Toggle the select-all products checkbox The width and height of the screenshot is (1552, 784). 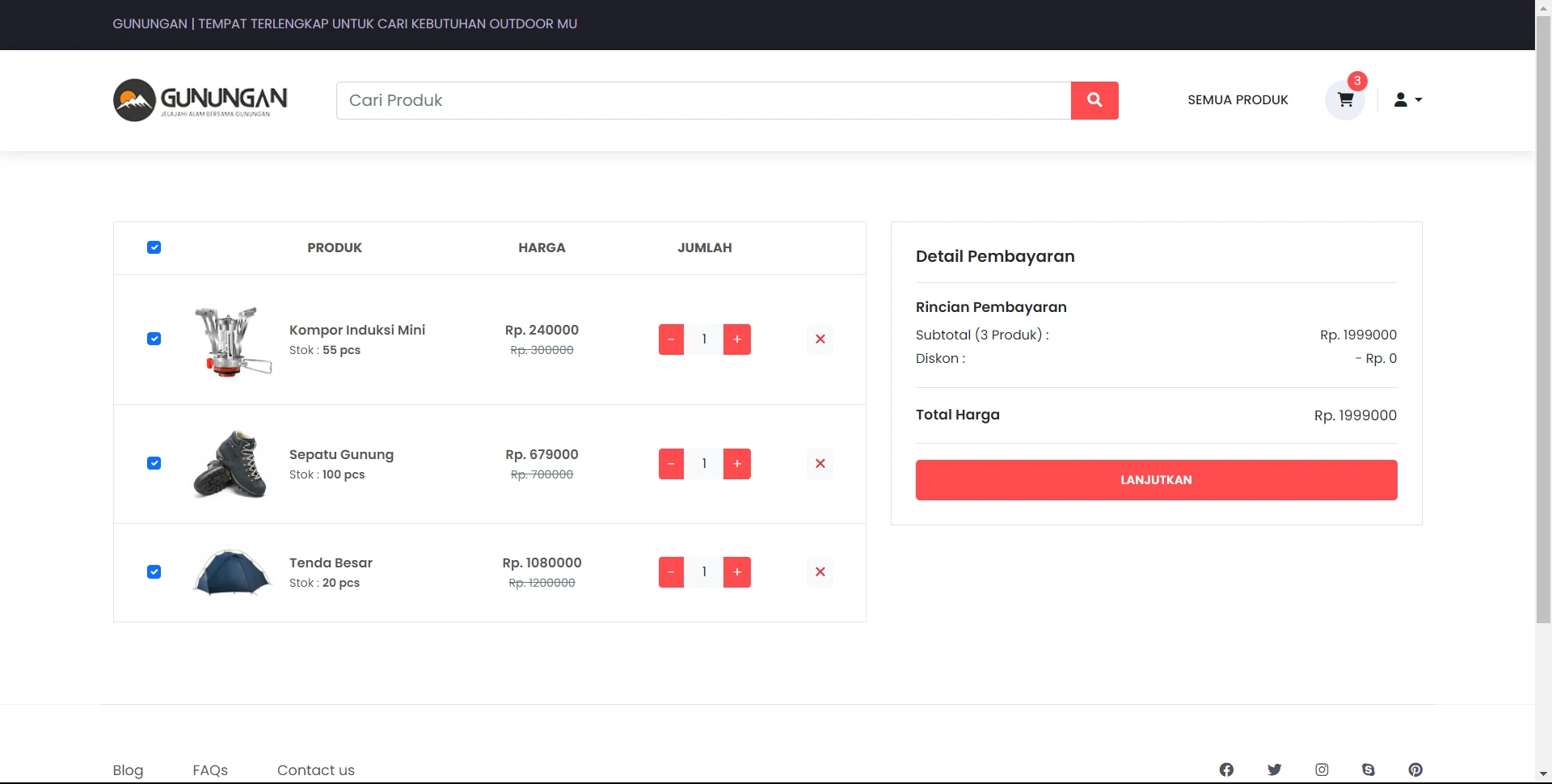[154, 247]
